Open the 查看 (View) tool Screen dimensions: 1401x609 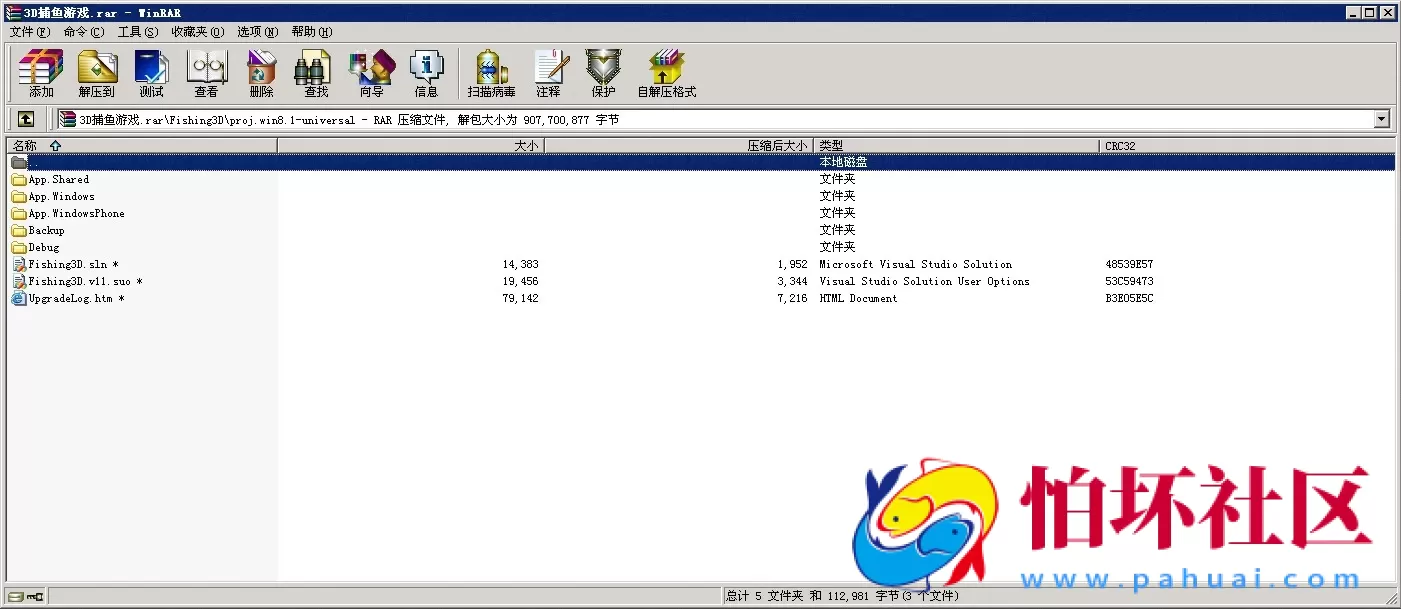(x=206, y=73)
